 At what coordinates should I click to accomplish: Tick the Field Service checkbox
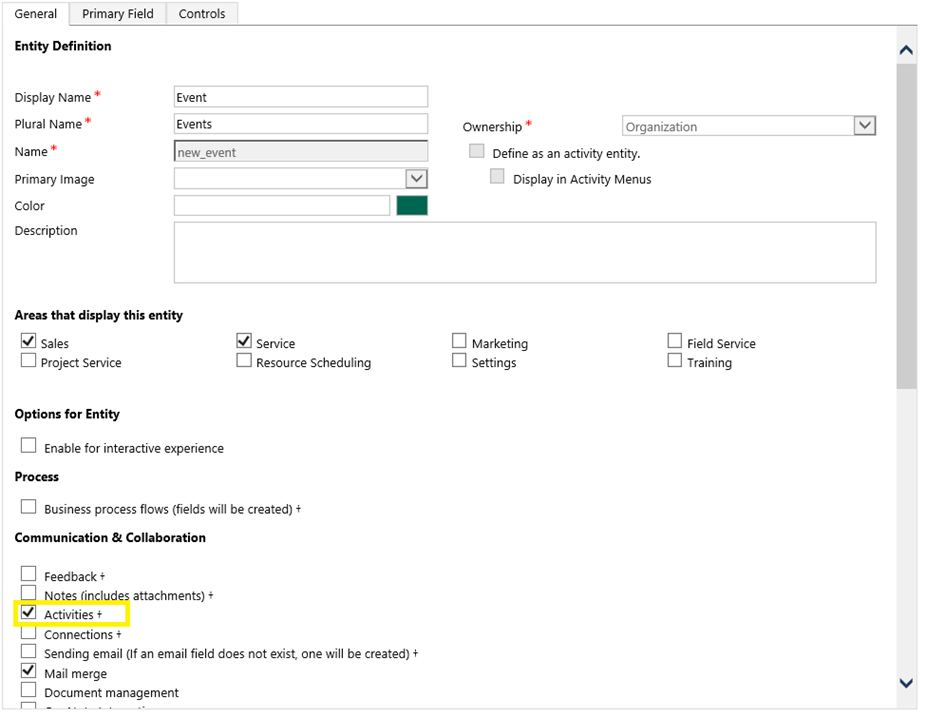click(x=675, y=342)
